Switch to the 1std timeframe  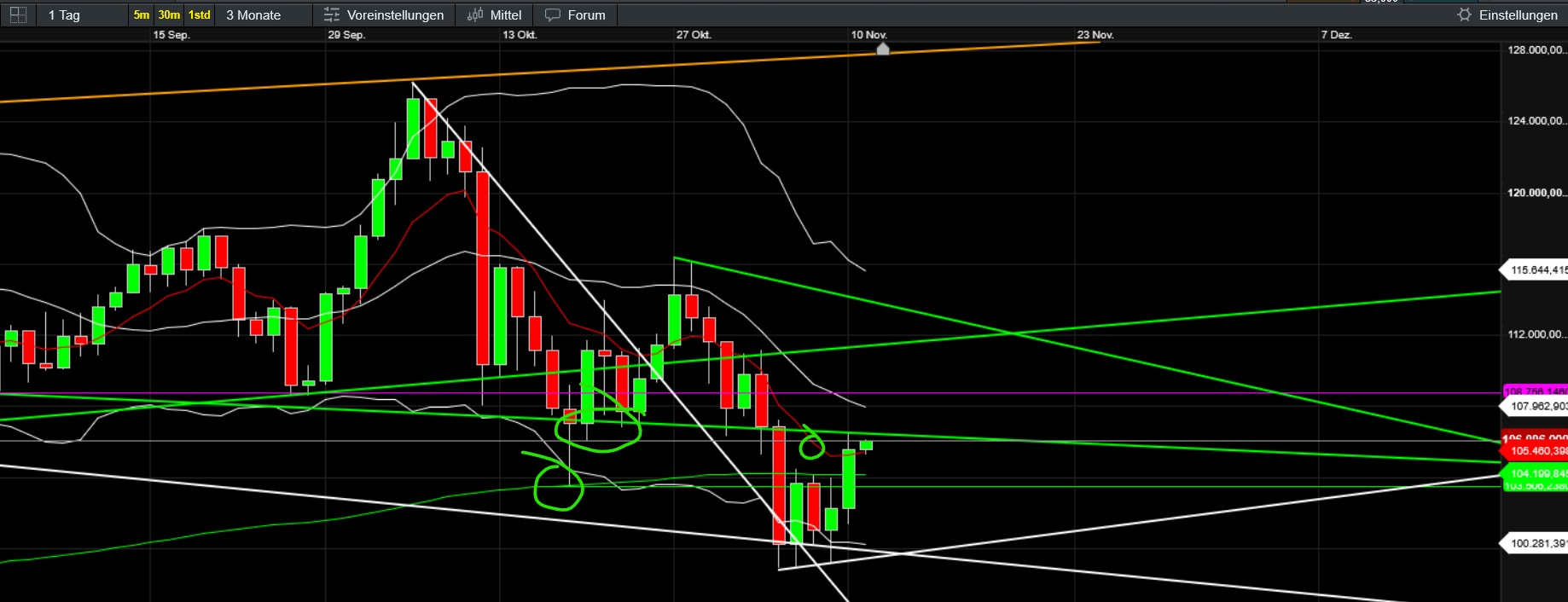click(200, 14)
